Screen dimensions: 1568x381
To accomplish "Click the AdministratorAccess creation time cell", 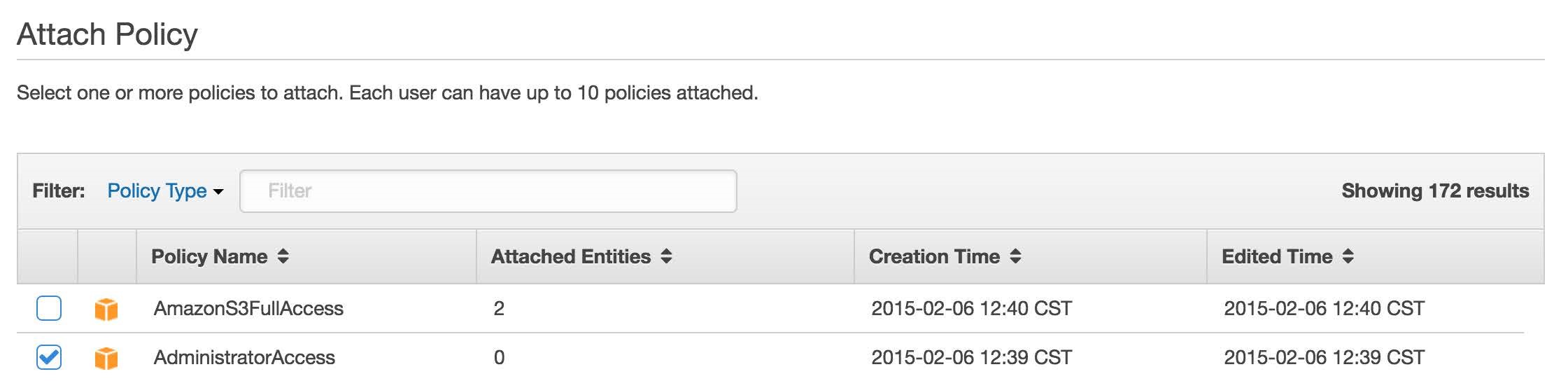I will coord(971,357).
